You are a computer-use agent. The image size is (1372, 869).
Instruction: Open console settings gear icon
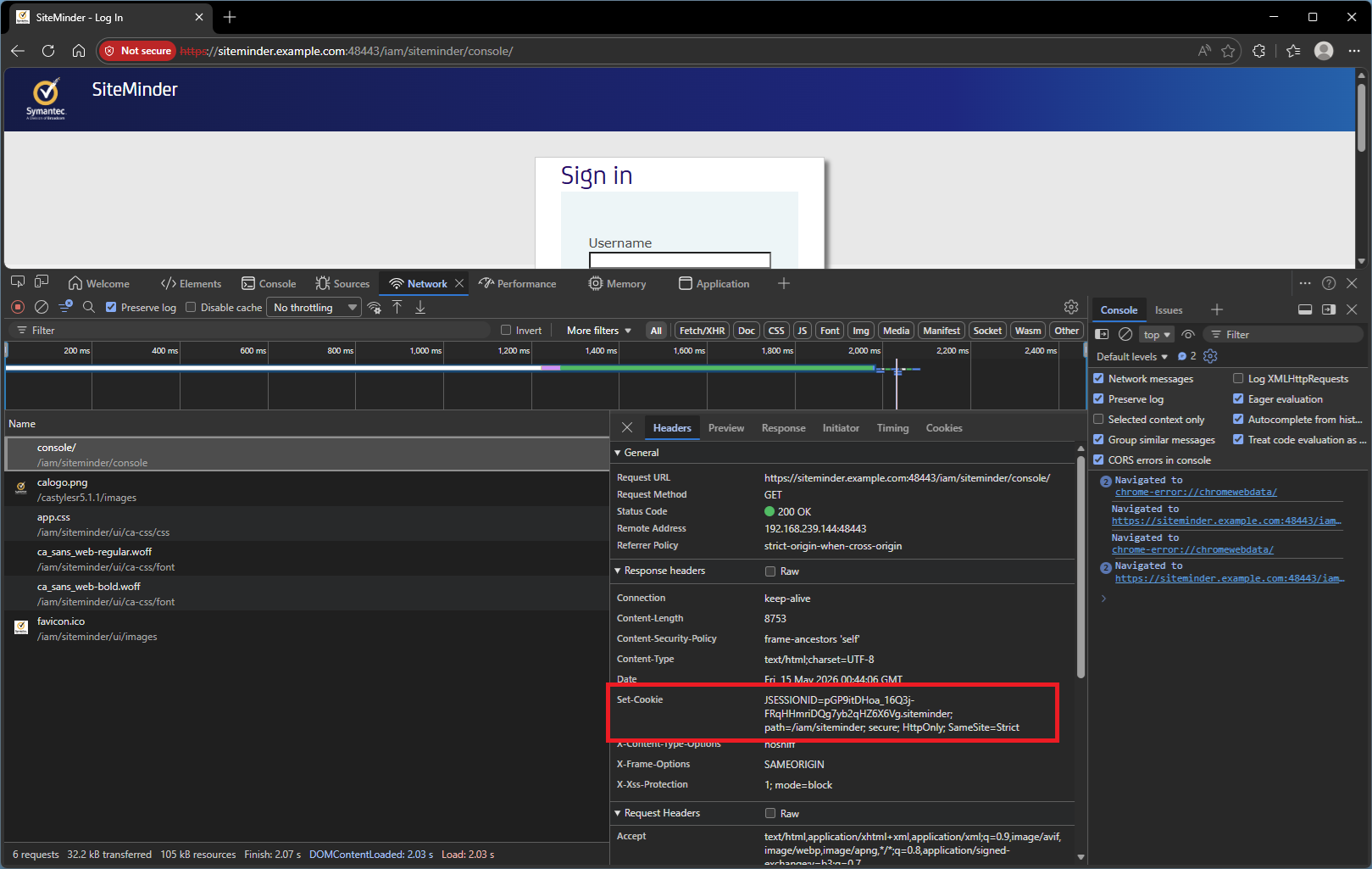coord(1210,356)
